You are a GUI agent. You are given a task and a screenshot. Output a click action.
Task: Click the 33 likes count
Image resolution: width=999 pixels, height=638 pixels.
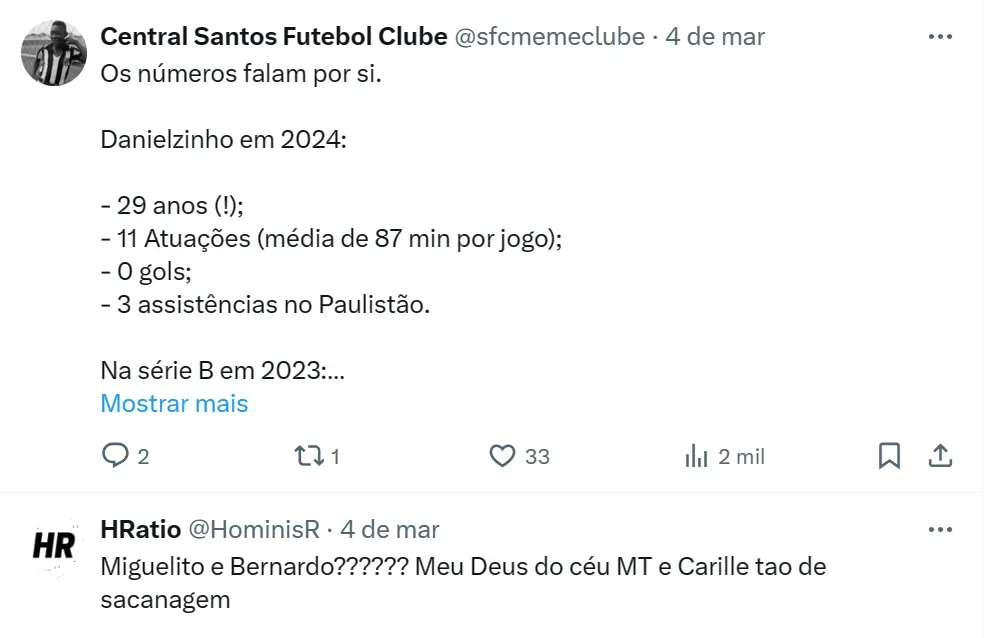pos(537,456)
